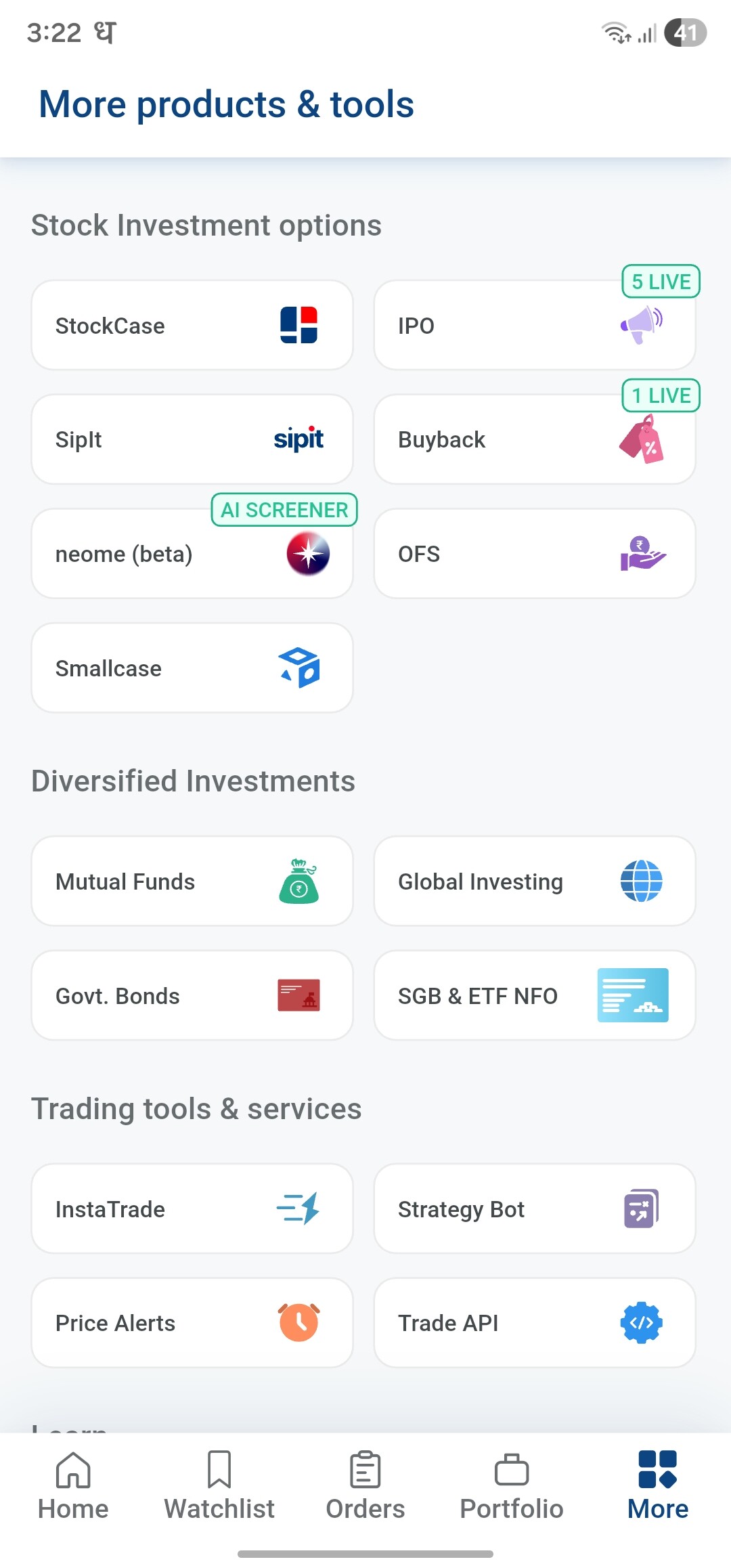Open Mutual Funds money bag icon
The image size is (731, 1568).
[x=298, y=881]
